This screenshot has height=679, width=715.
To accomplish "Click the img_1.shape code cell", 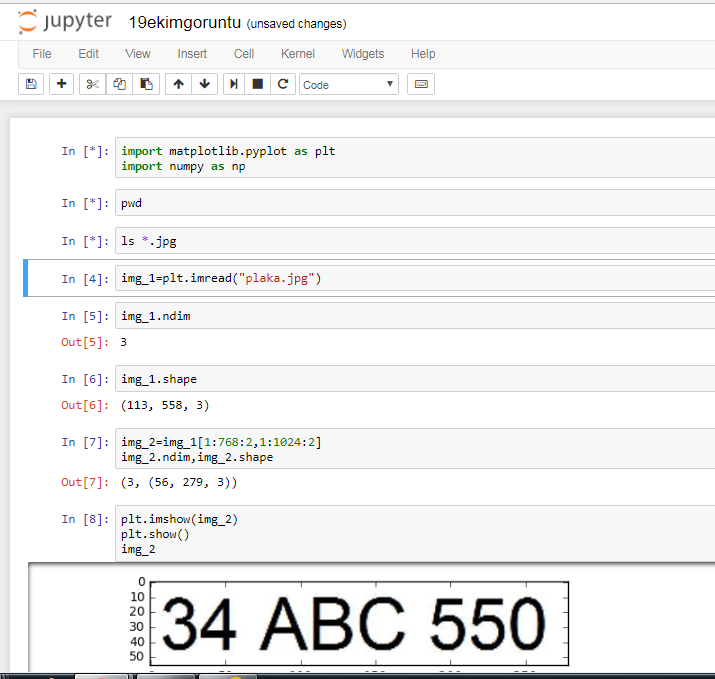I will coord(415,378).
